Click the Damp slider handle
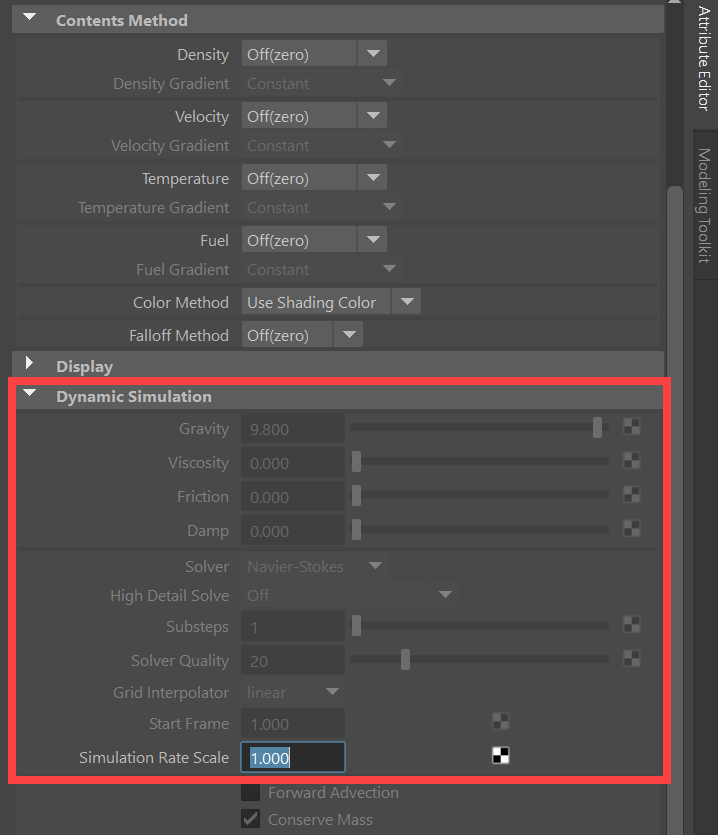Image resolution: width=718 pixels, height=835 pixels. pyautogui.click(x=356, y=529)
